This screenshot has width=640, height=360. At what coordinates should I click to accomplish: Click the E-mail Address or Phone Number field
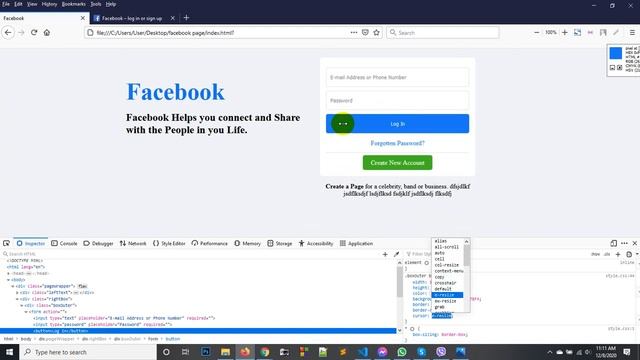click(397, 77)
